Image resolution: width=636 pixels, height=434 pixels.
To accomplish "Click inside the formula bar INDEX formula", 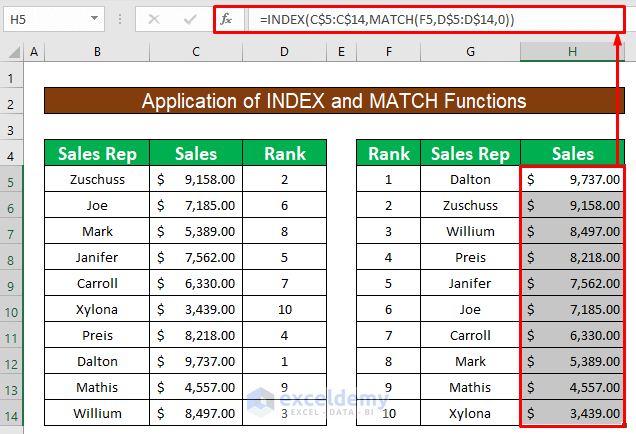I will (387, 19).
